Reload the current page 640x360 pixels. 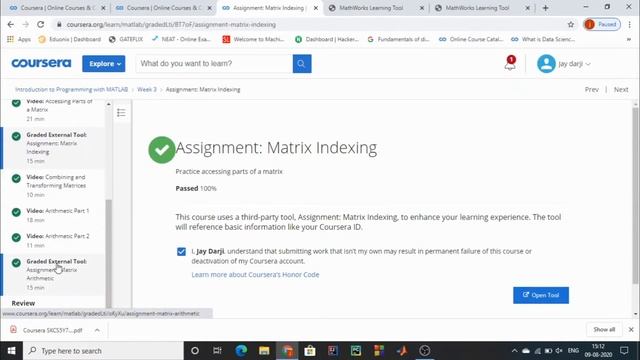[x=40, y=24]
